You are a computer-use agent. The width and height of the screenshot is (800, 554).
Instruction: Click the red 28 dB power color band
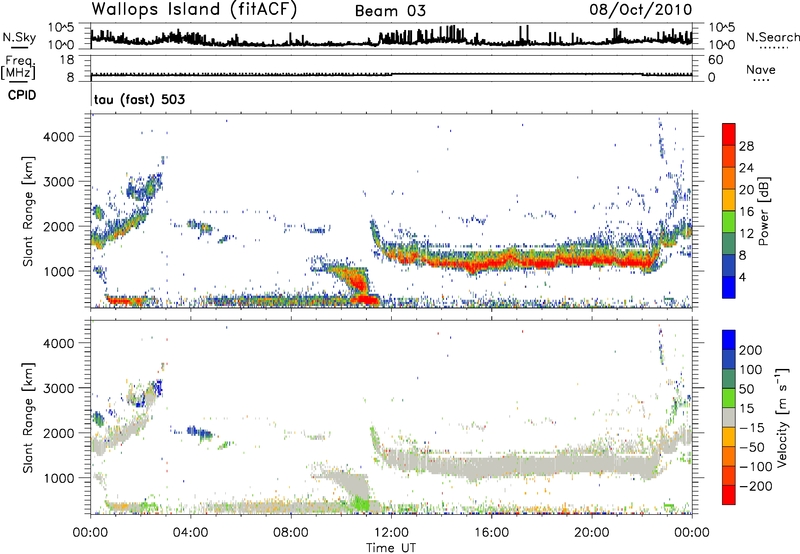[x=729, y=135]
